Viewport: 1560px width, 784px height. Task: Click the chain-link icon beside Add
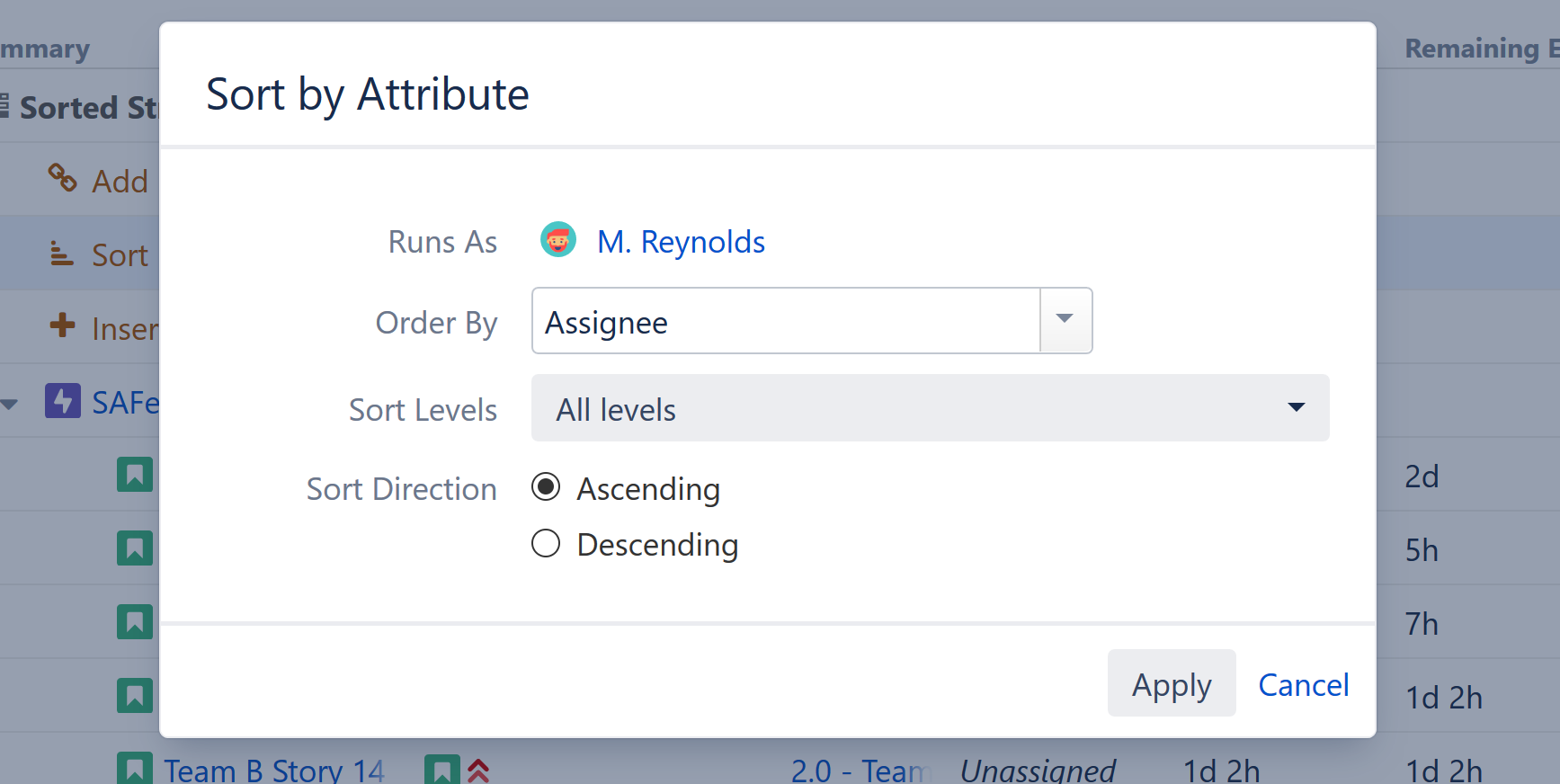point(62,178)
